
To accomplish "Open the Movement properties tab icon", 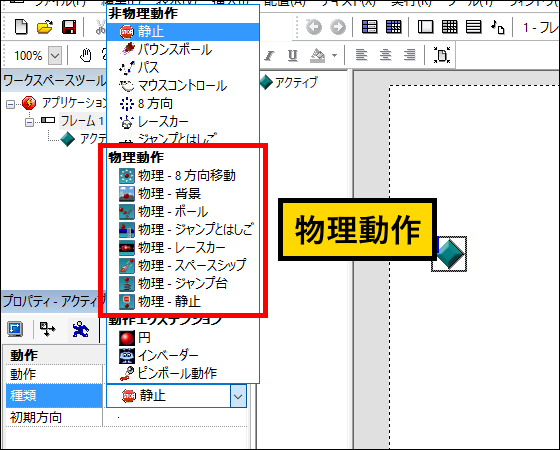I will [x=80, y=329].
